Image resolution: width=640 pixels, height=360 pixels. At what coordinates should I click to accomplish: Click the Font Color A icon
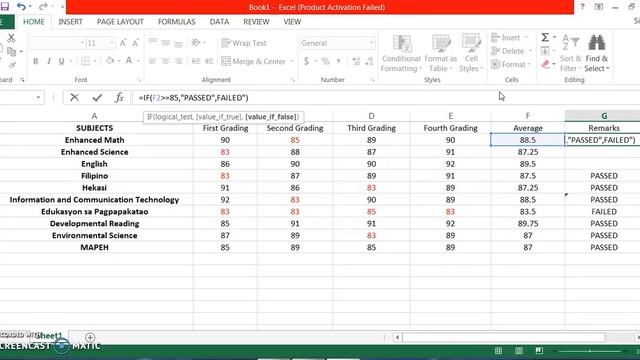(129, 61)
